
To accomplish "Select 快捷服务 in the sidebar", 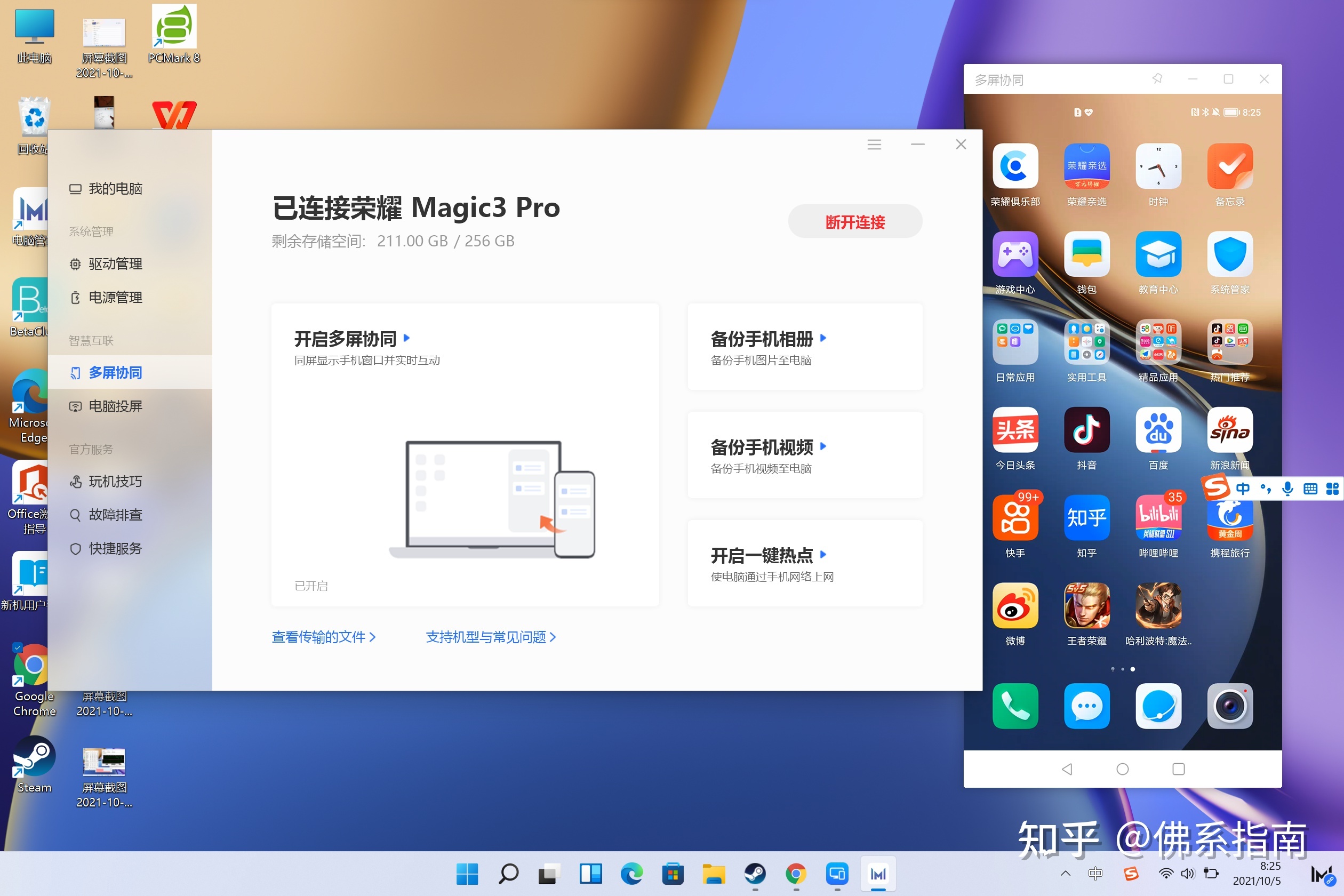I will 130,549.
